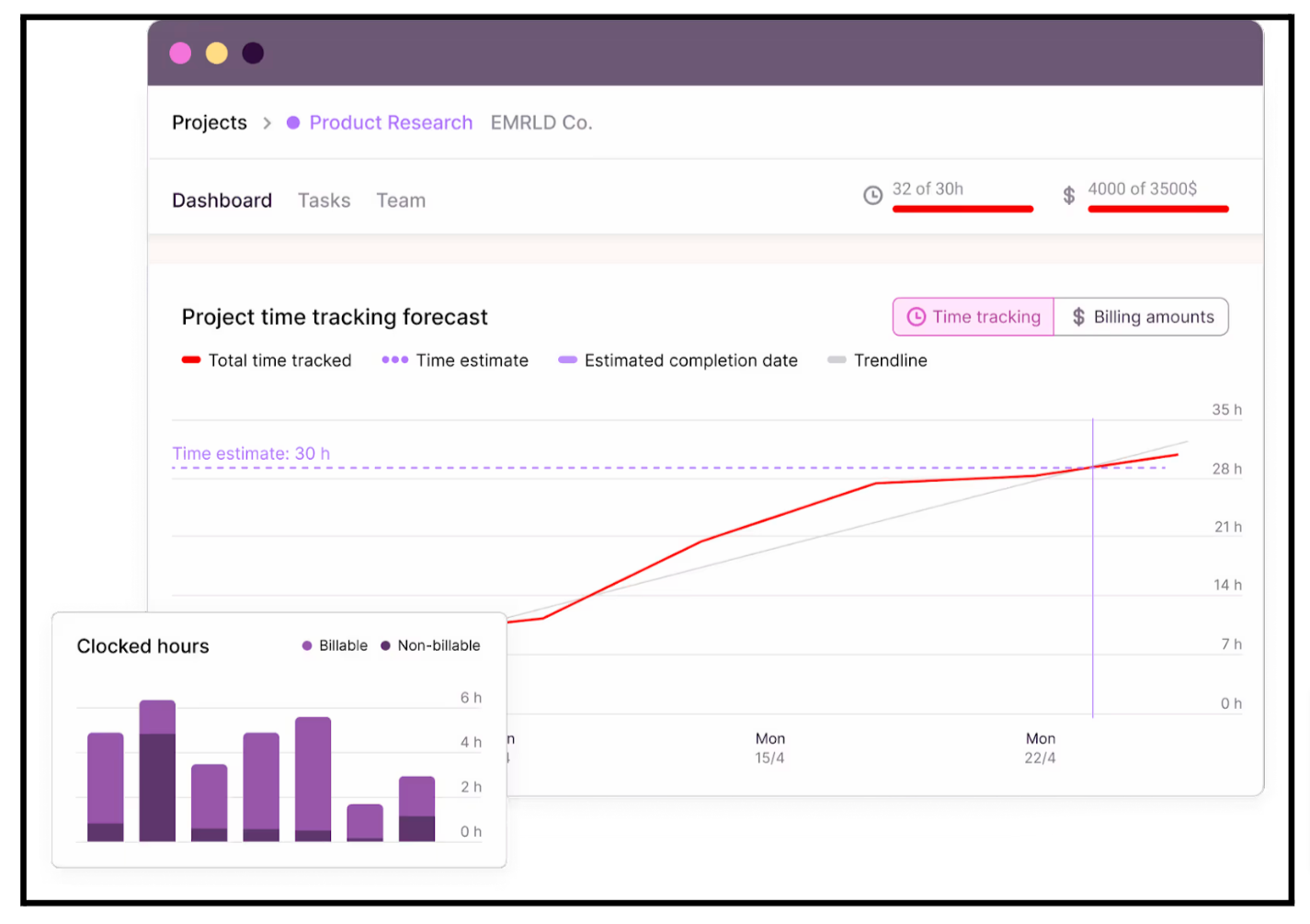The width and height of the screenshot is (1310, 924).
Task: Click the purple dot next to Product Research
Action: (292, 122)
